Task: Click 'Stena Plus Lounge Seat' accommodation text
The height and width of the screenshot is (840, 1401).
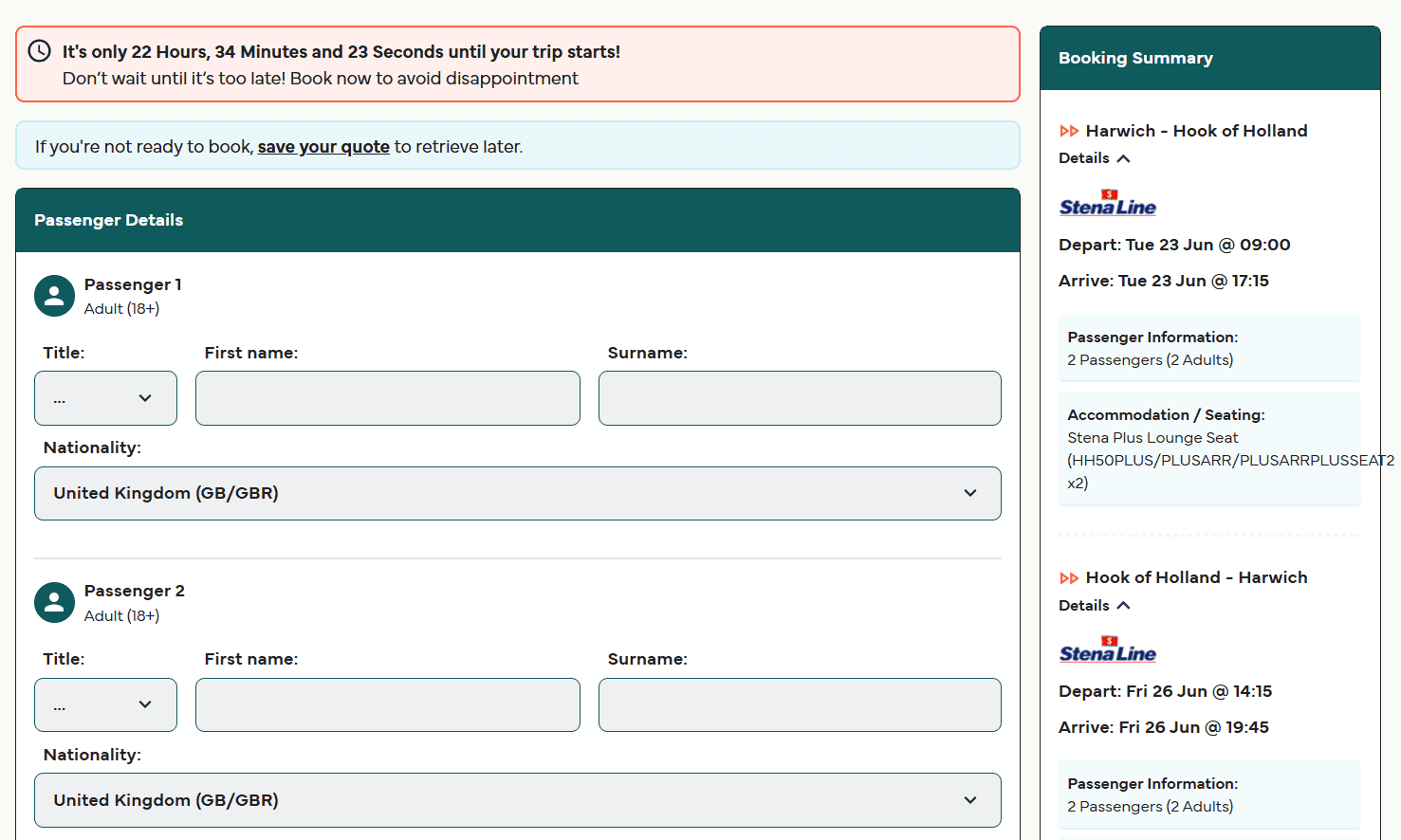Action: 1152,438
